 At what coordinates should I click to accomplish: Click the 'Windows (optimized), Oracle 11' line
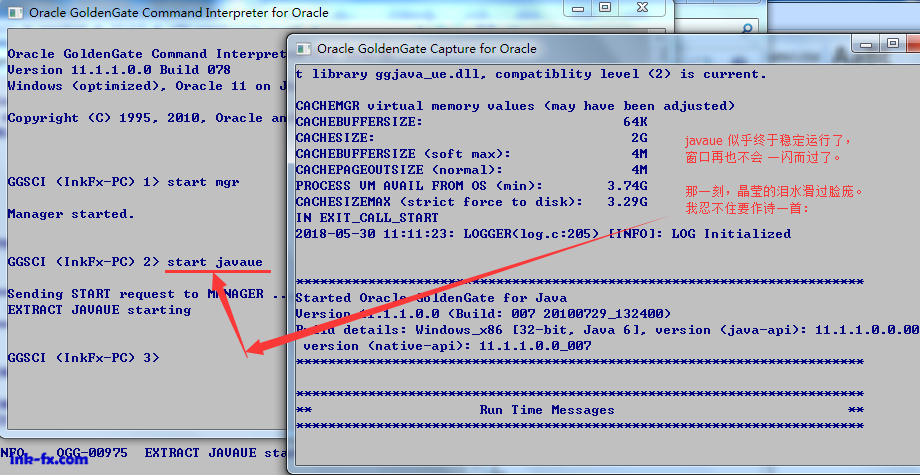click(x=147, y=86)
